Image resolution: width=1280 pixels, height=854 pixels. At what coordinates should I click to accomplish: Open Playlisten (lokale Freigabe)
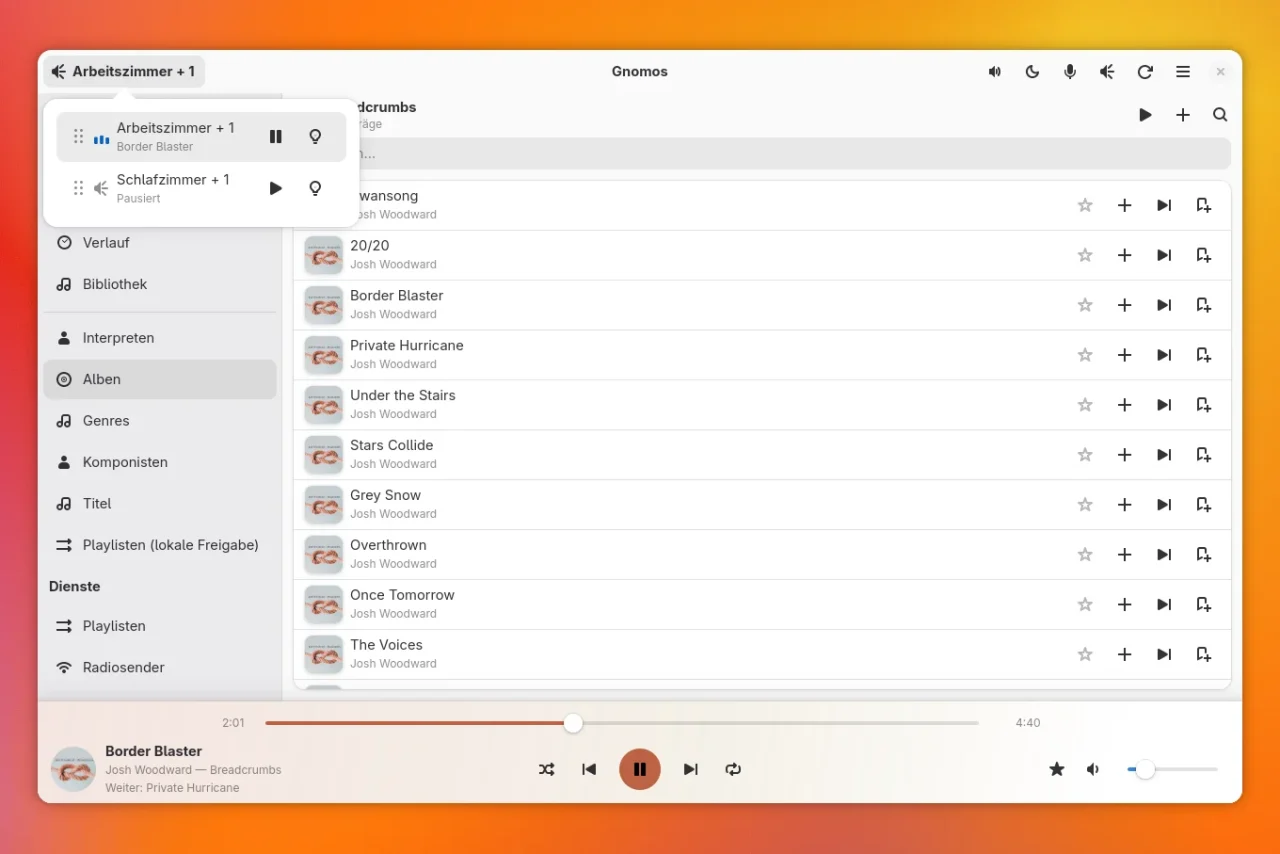[160, 545]
